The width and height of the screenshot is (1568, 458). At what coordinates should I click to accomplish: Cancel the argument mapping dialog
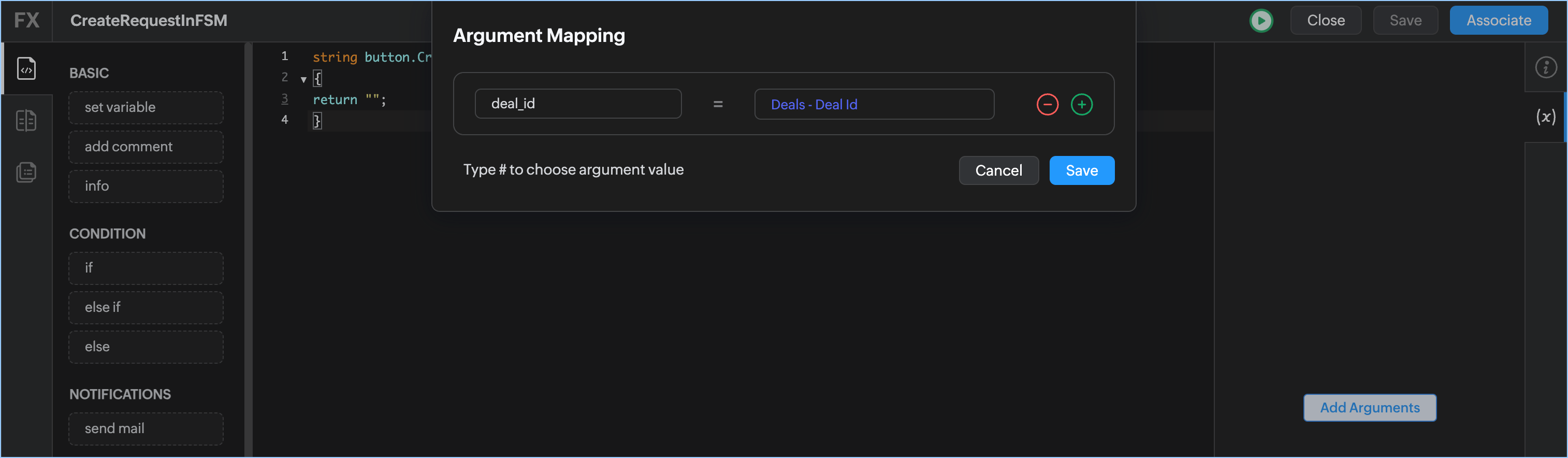coord(998,170)
